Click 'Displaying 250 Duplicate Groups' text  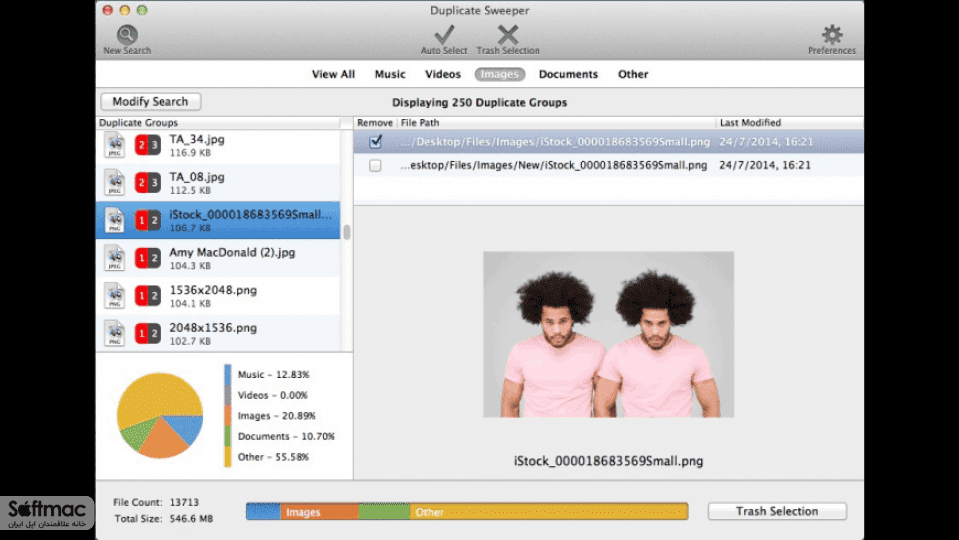[x=480, y=103]
